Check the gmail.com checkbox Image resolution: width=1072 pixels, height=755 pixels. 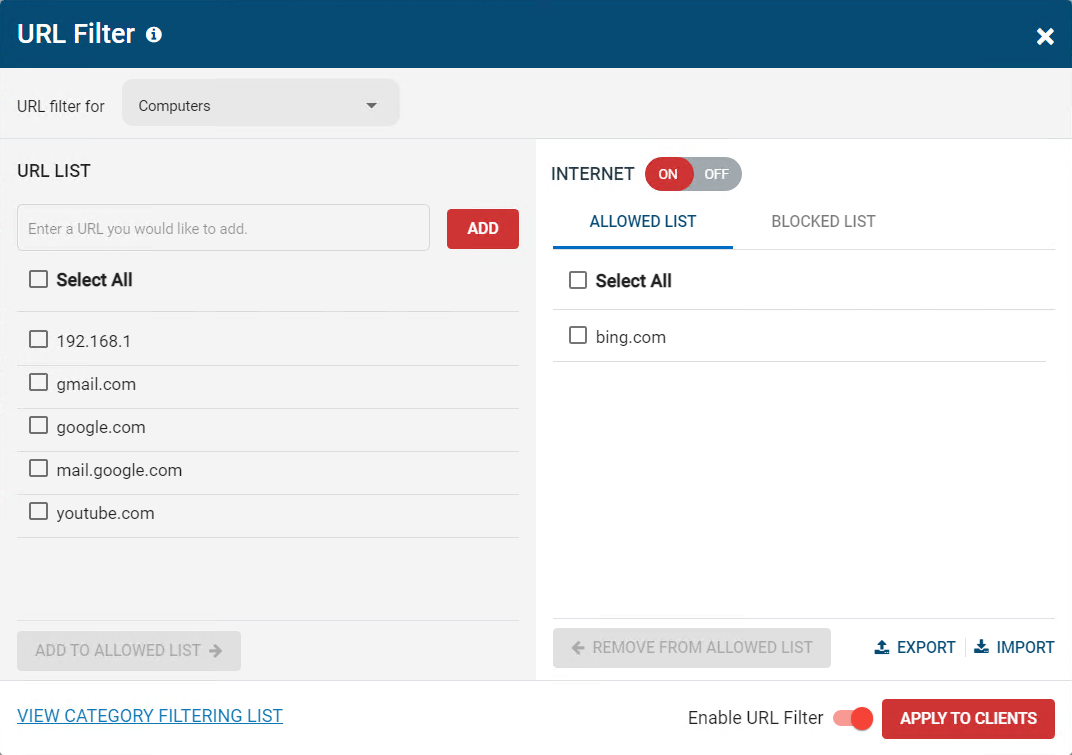tap(38, 382)
